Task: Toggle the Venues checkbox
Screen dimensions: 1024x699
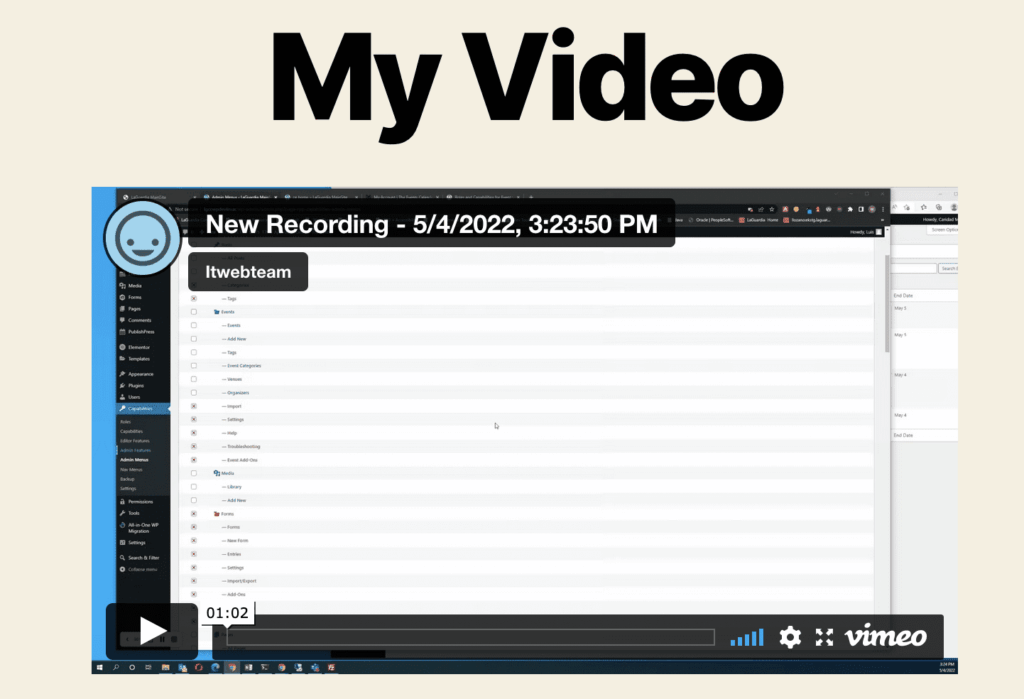Action: (x=193, y=379)
